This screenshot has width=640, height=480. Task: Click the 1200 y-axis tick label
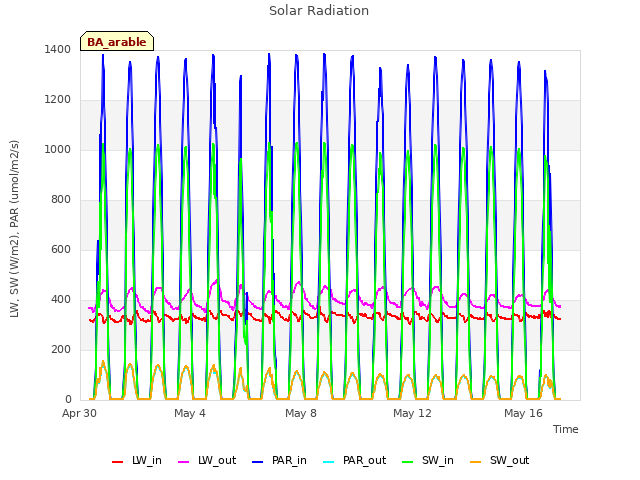pos(58,100)
